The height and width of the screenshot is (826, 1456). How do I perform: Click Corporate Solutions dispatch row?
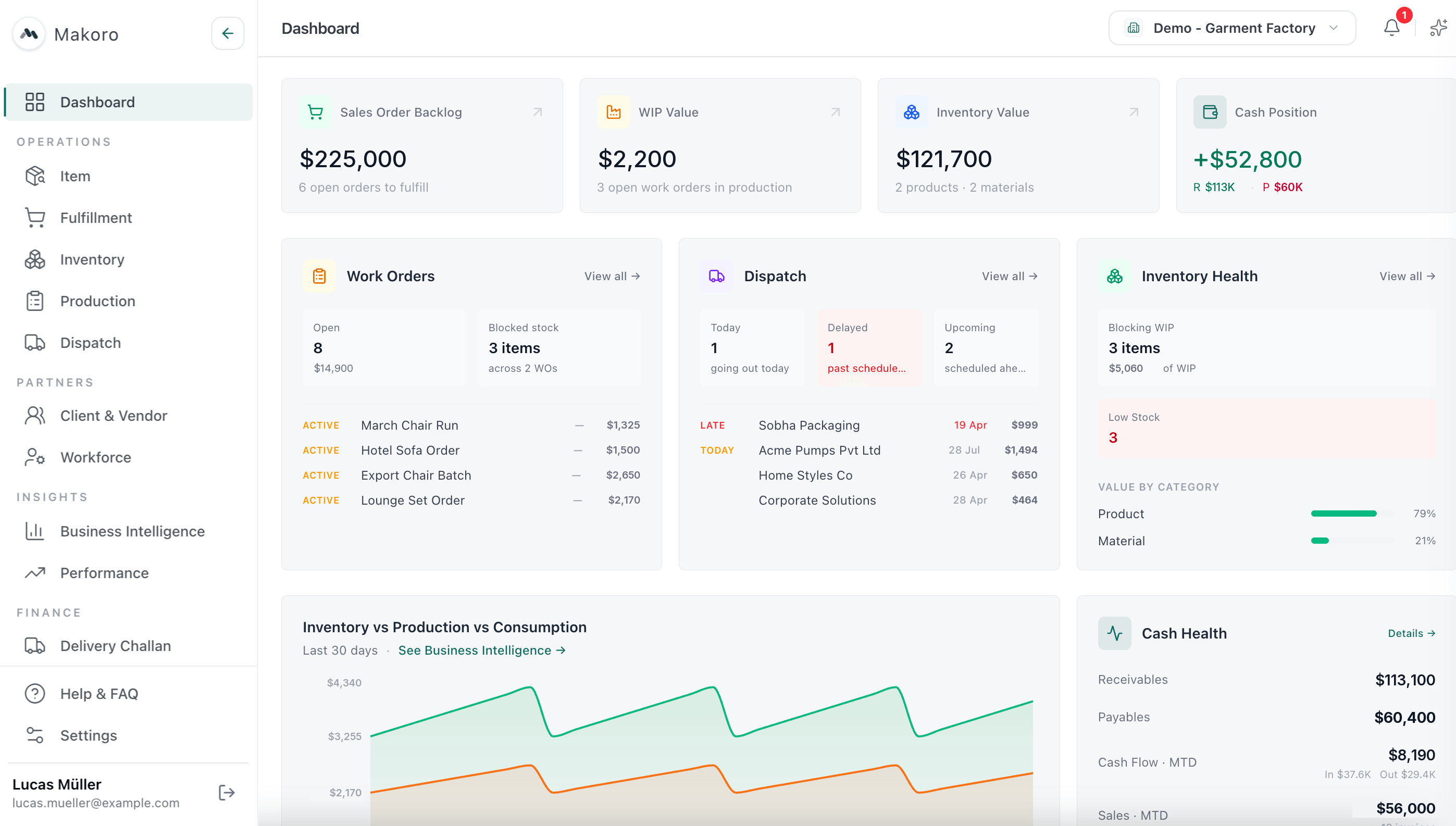point(869,500)
